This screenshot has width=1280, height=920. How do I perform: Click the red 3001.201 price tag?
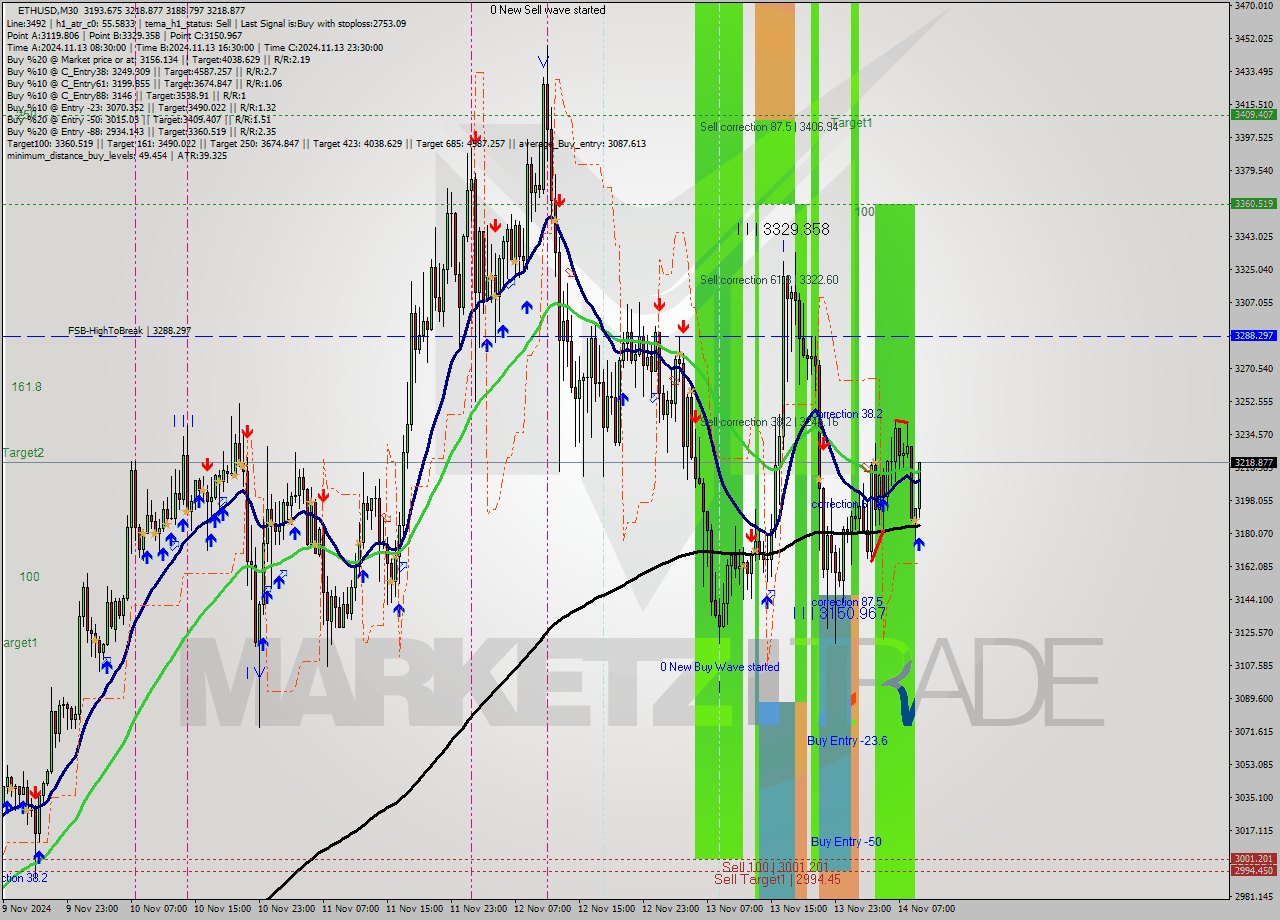click(1253, 859)
